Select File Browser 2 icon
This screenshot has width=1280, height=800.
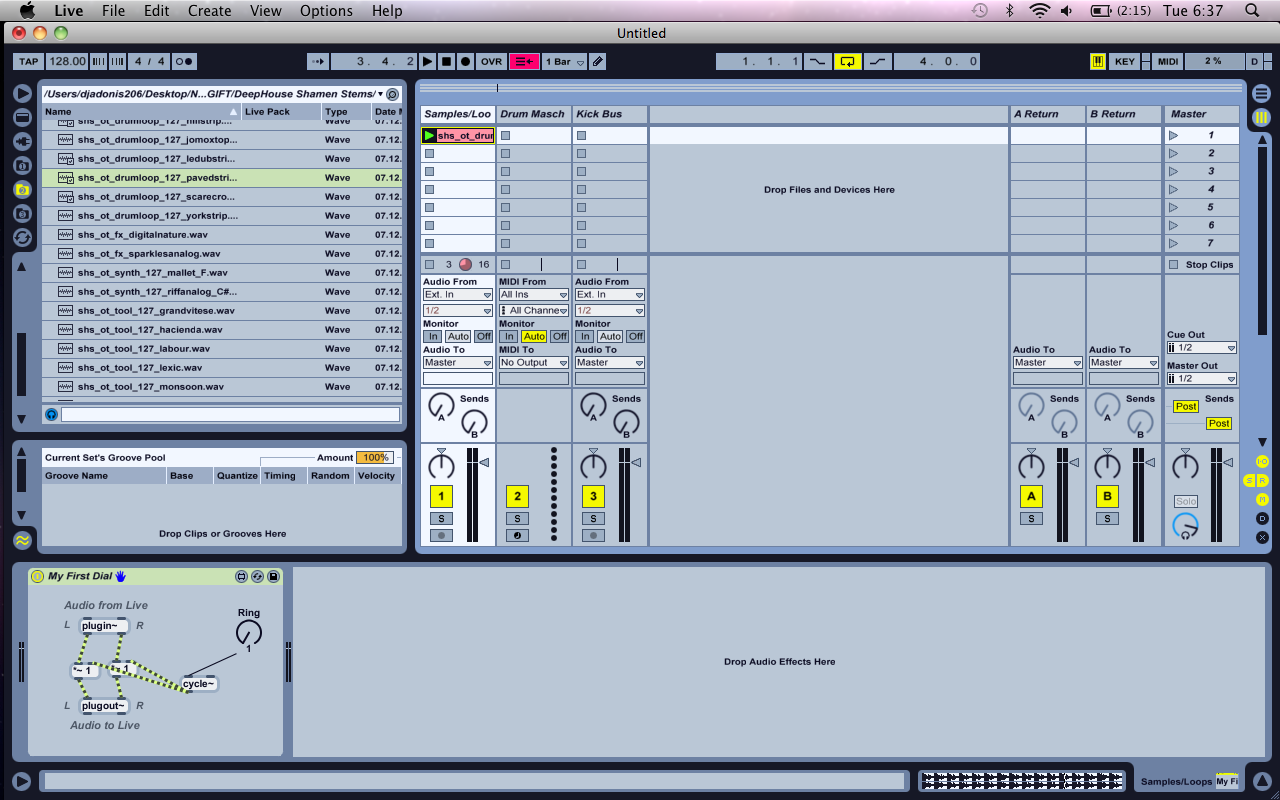(x=22, y=189)
